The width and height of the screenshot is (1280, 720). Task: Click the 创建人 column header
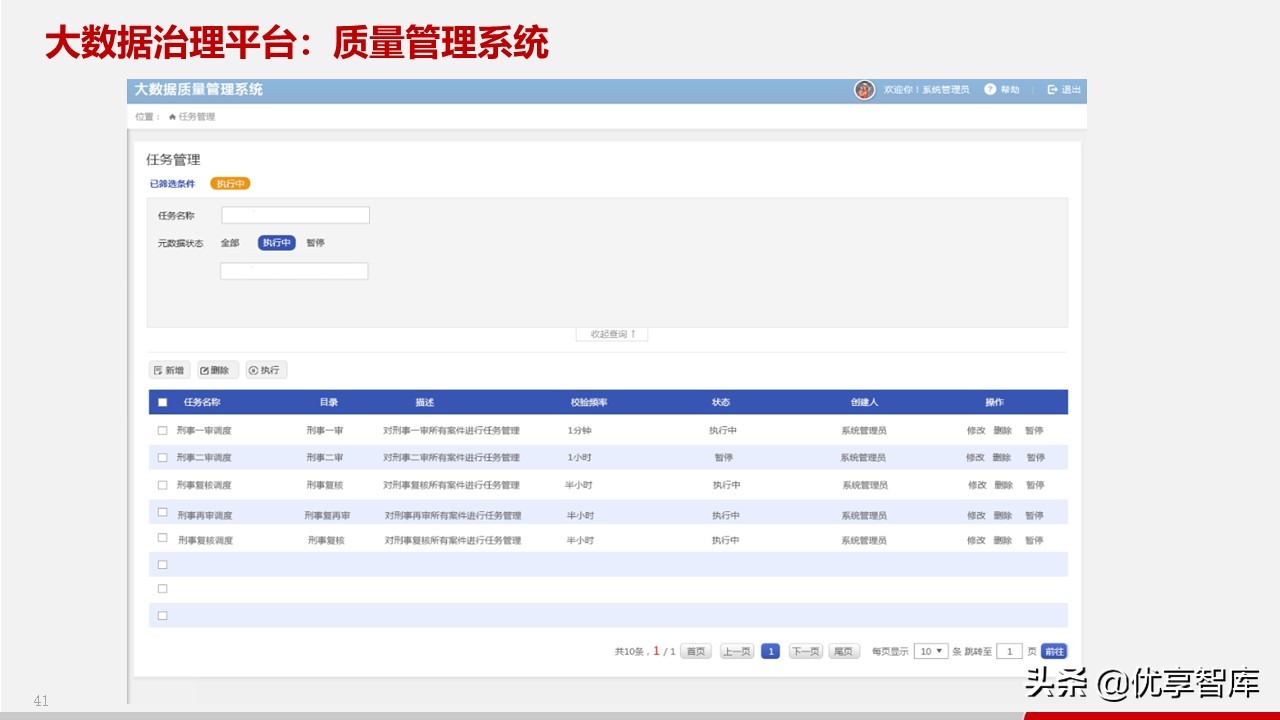pos(864,403)
